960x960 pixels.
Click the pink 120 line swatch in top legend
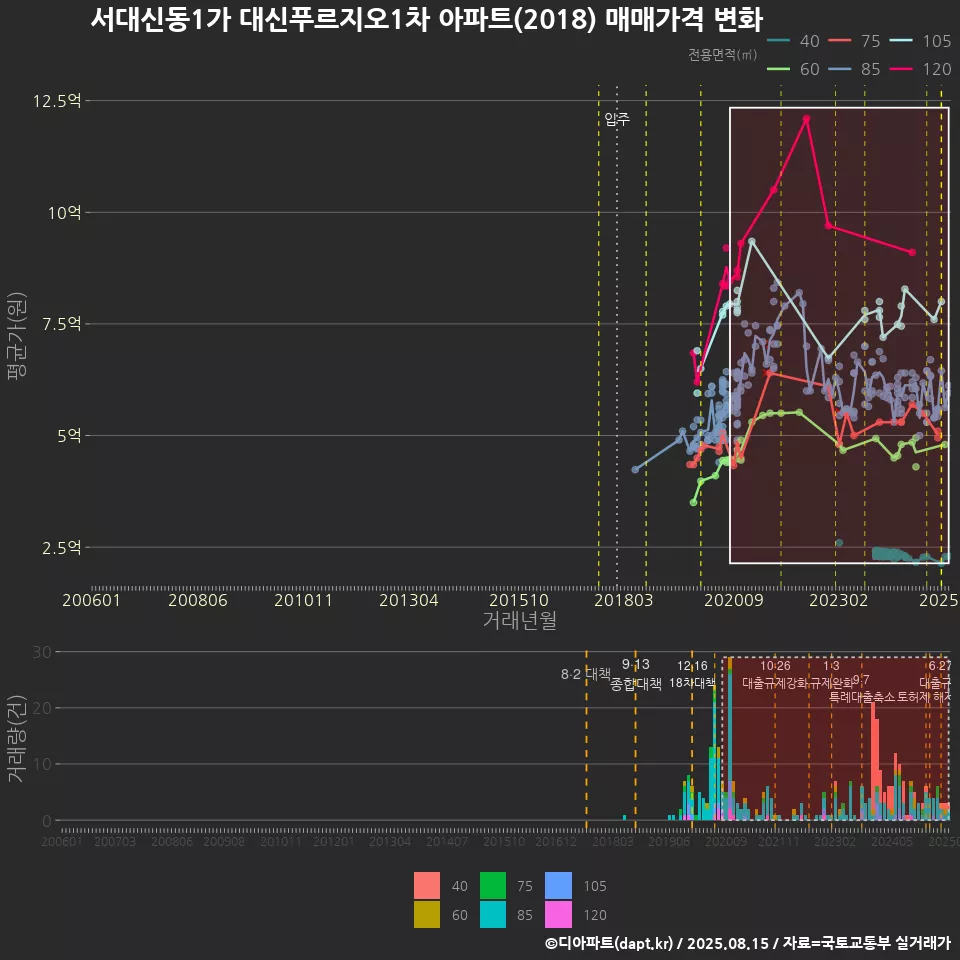[901, 69]
